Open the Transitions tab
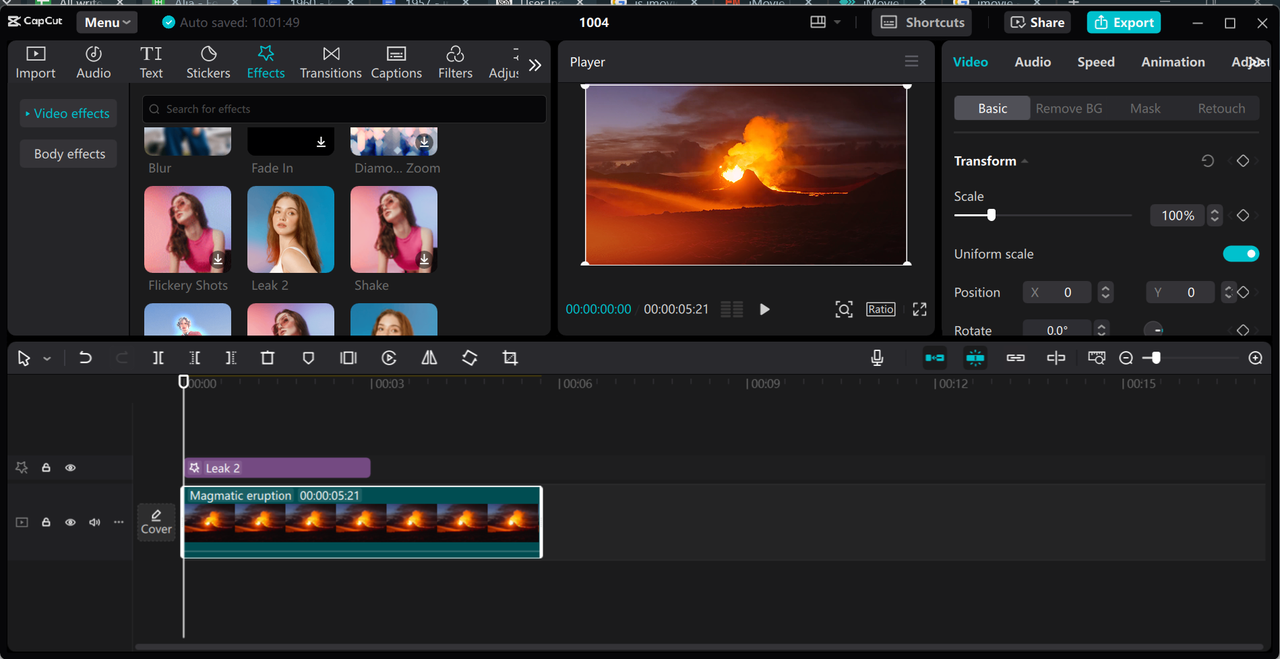The height and width of the screenshot is (659, 1280). pos(331,62)
